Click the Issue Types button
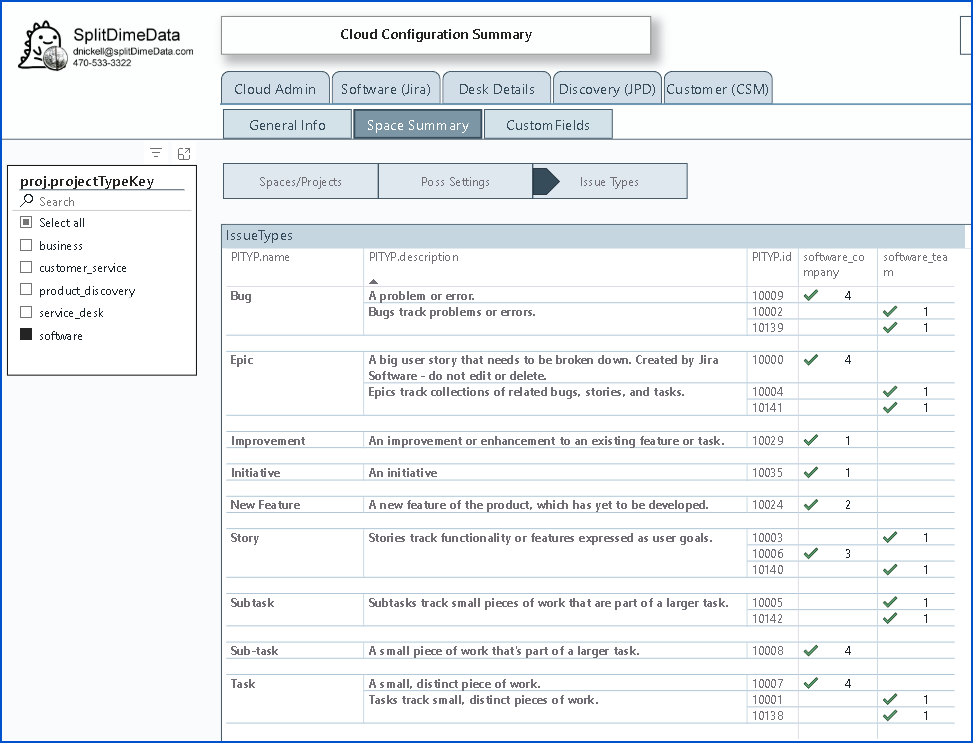 [x=610, y=181]
